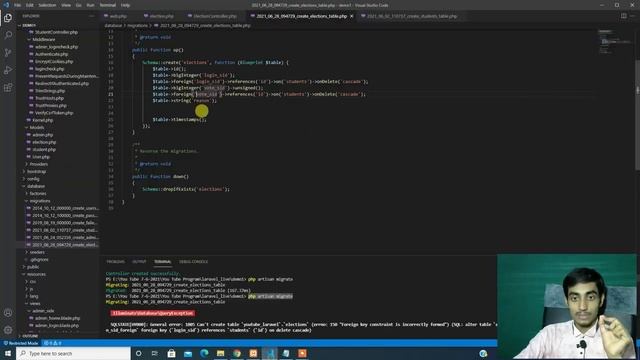Open the DEBUG CONSOLE panel tab
The height and width of the screenshot is (360, 640).
(x=193, y=262)
